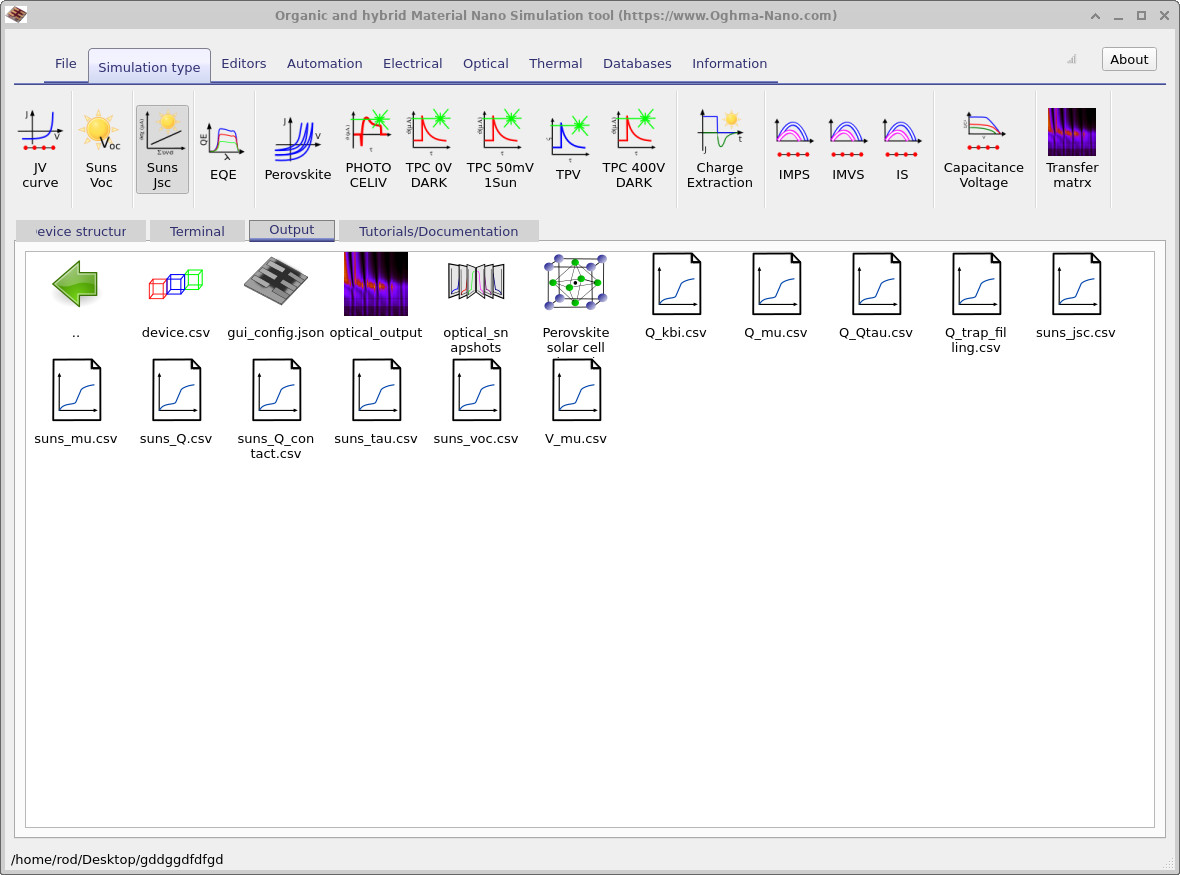Pick the Perovskite simulation type

(x=297, y=149)
